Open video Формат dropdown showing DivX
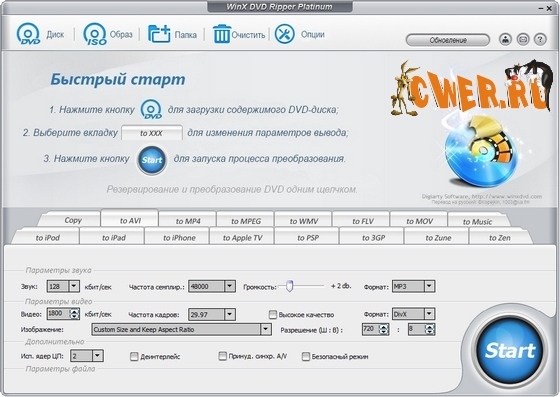The height and width of the screenshot is (397, 560). pyautogui.click(x=414, y=314)
